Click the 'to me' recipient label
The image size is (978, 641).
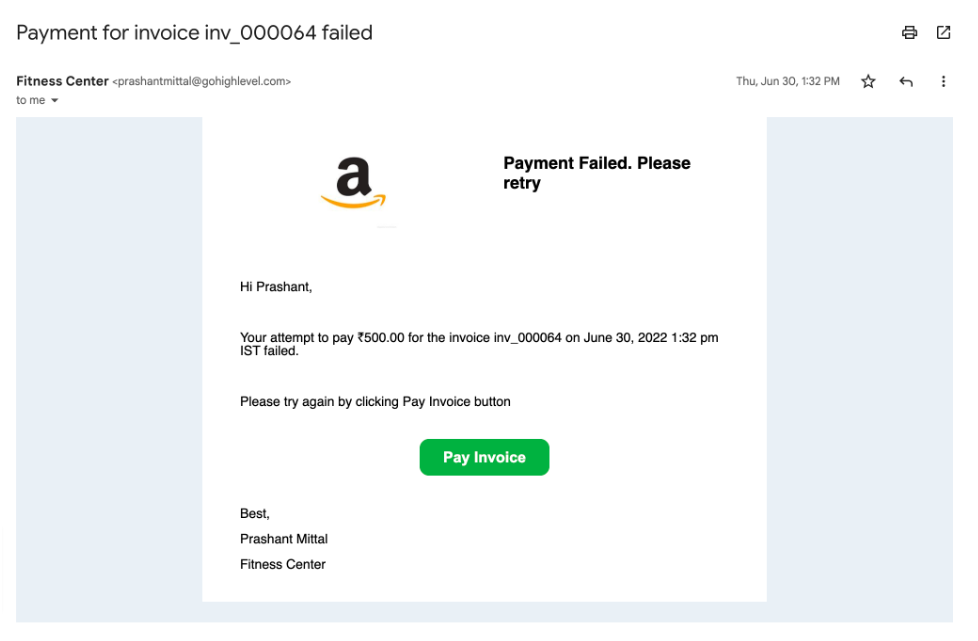30,101
